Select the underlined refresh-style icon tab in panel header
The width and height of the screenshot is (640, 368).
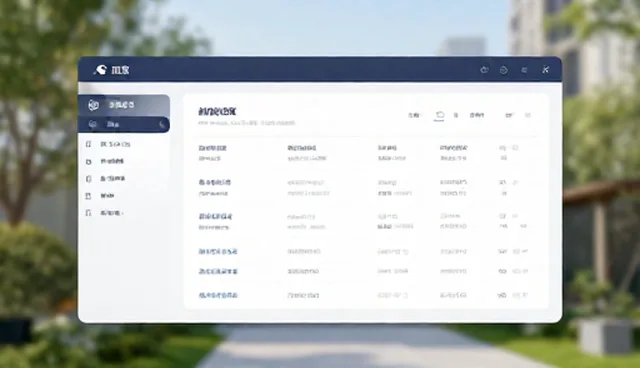coord(439,115)
